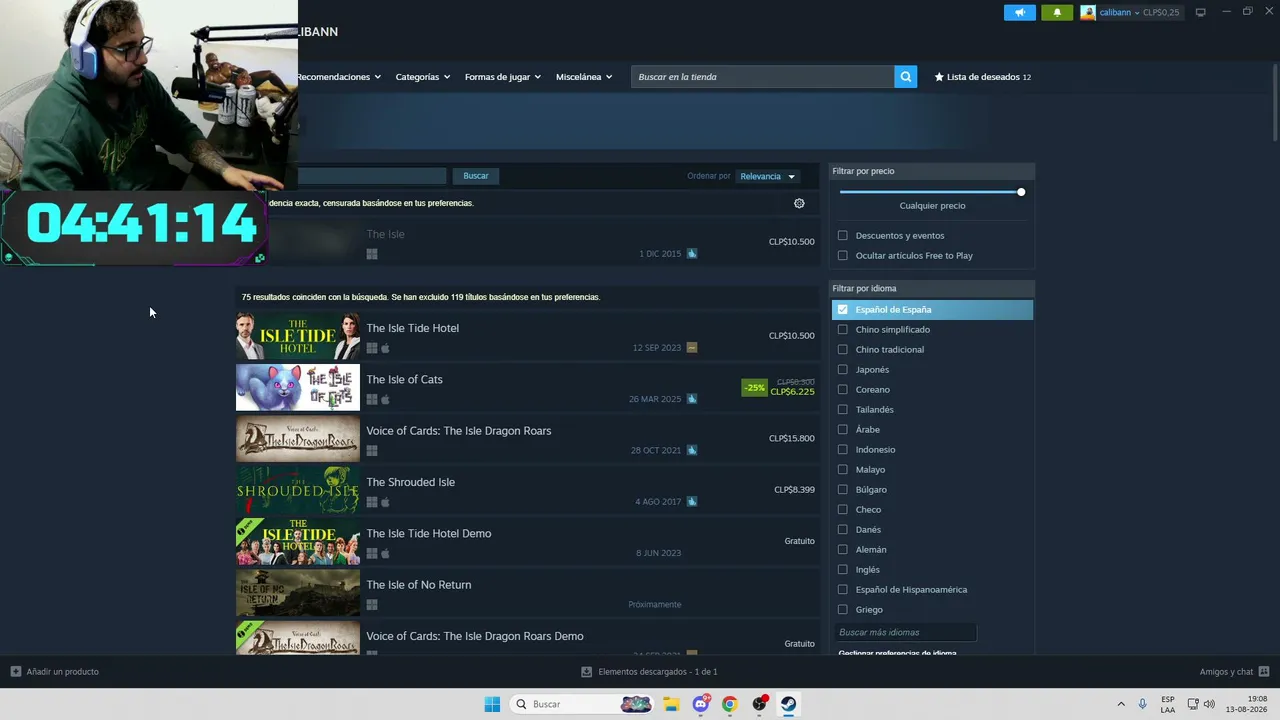This screenshot has height=720, width=1280.
Task: Check the Inglés language box
Action: point(843,570)
